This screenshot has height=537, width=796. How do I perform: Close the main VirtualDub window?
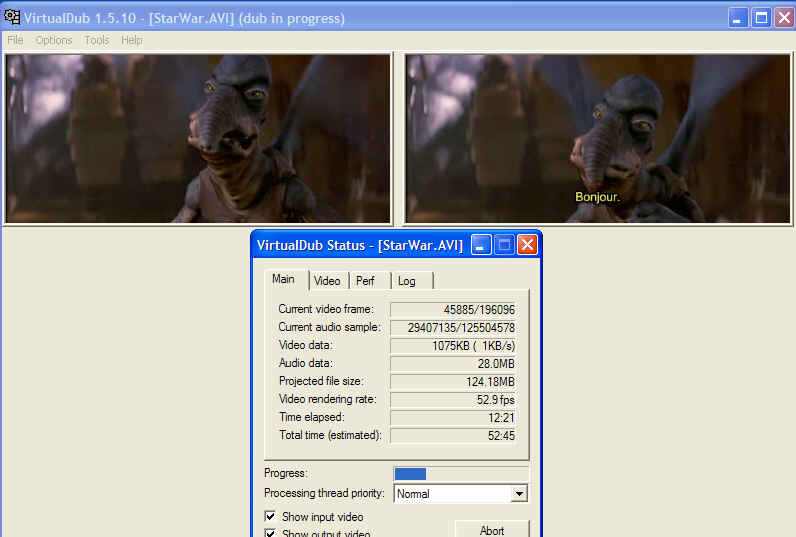tap(784, 18)
